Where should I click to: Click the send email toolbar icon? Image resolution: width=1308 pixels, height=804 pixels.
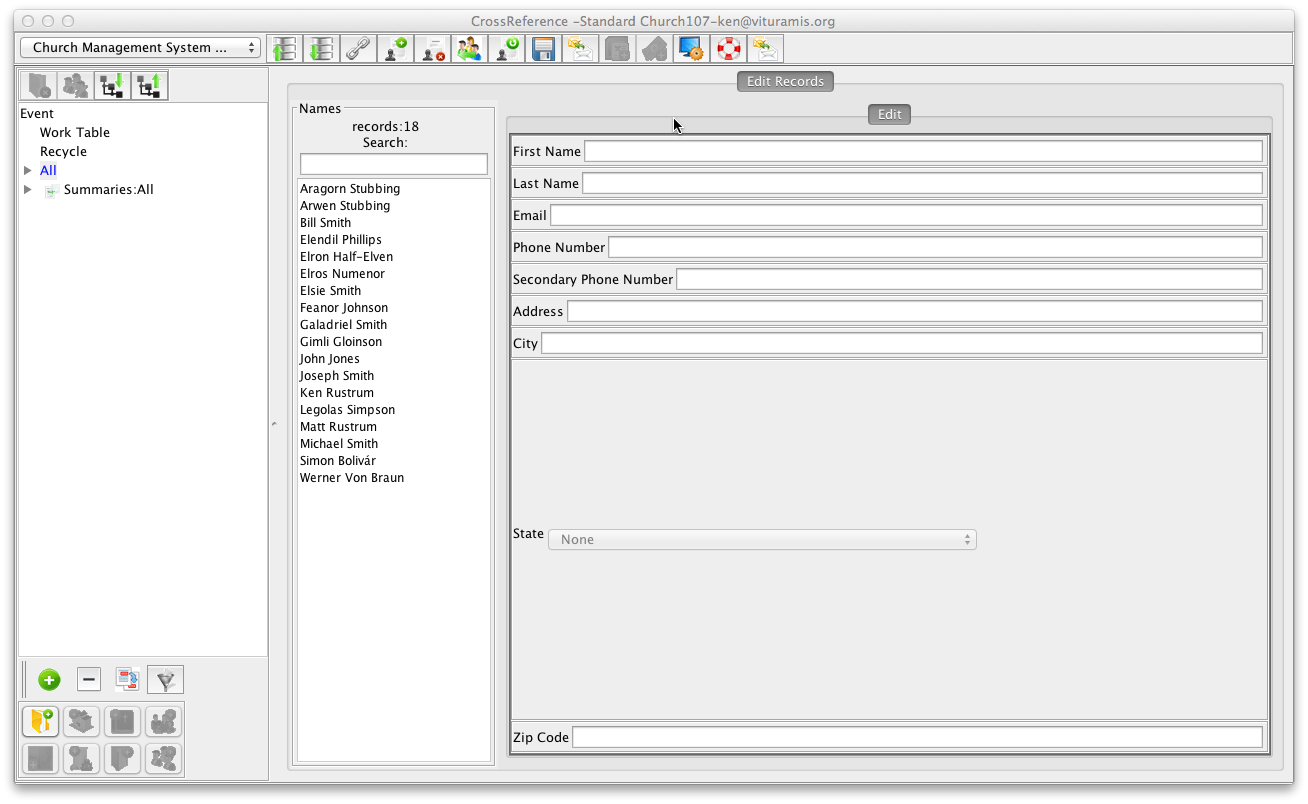coord(580,48)
